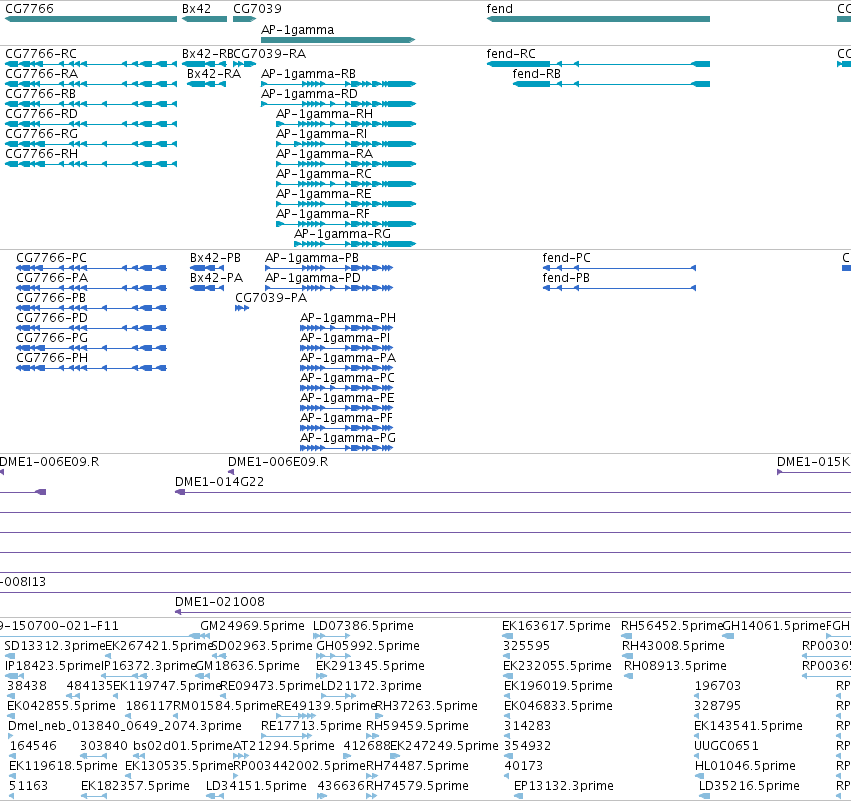This screenshot has width=851, height=801.
Task: Click the fend gene label
Action: (499, 9)
